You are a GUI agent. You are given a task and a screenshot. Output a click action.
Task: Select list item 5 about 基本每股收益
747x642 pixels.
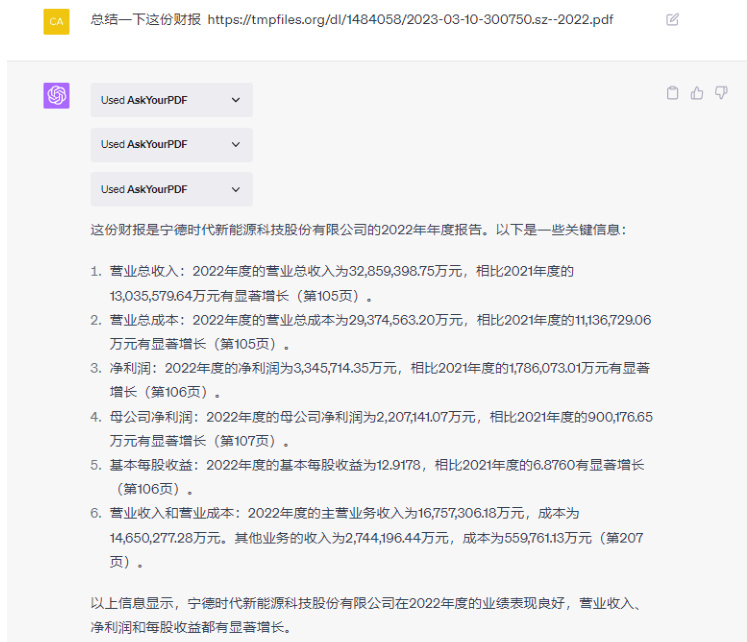pos(380,477)
